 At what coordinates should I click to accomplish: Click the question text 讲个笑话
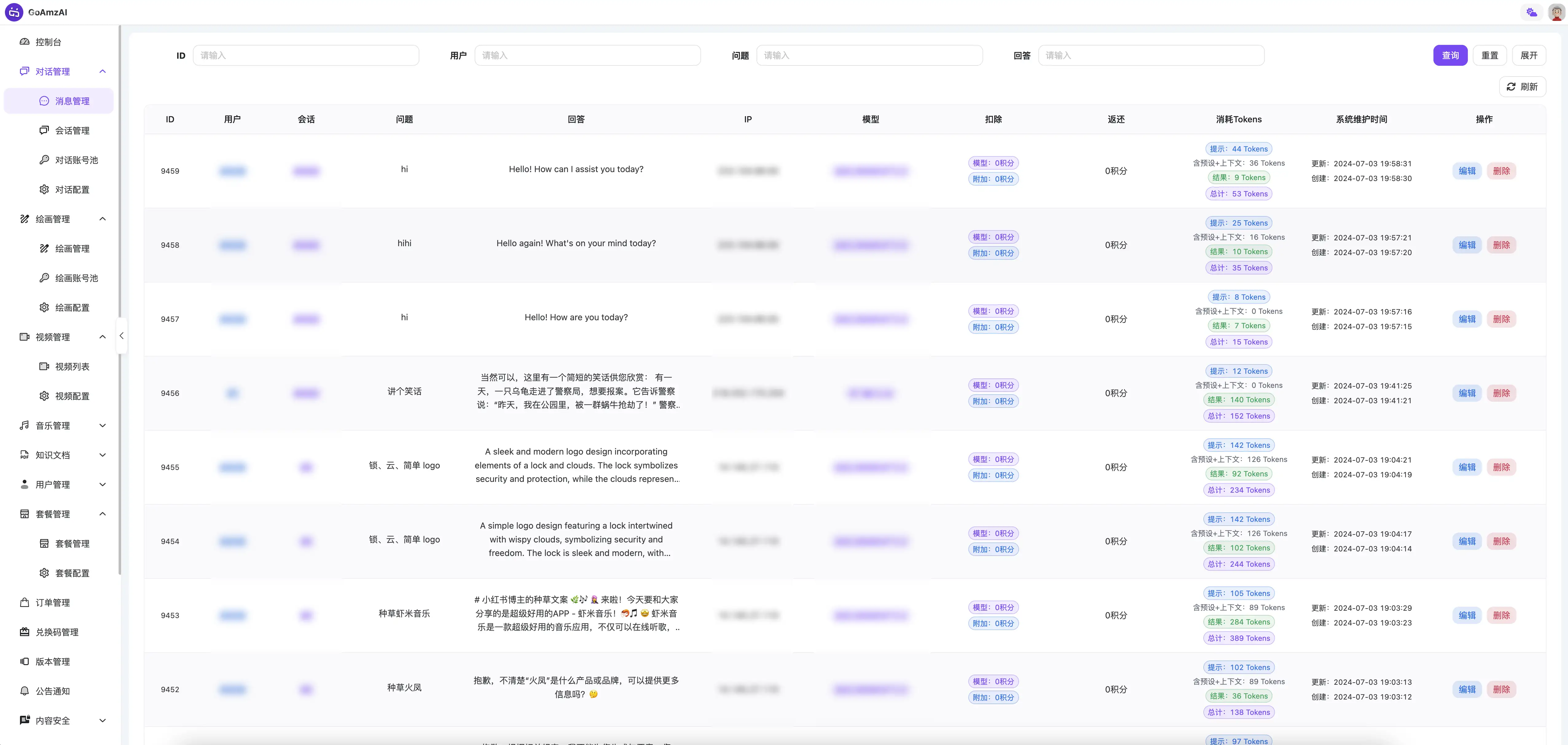(404, 392)
